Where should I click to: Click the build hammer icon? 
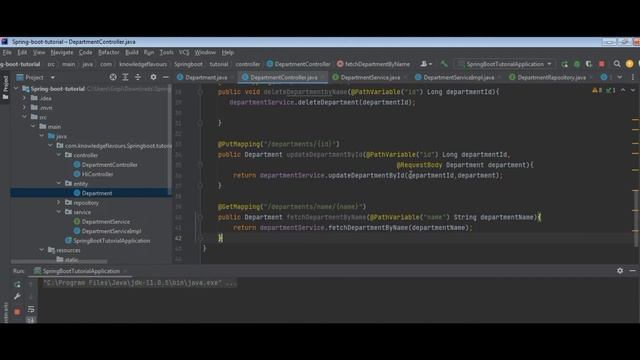click(x=444, y=64)
